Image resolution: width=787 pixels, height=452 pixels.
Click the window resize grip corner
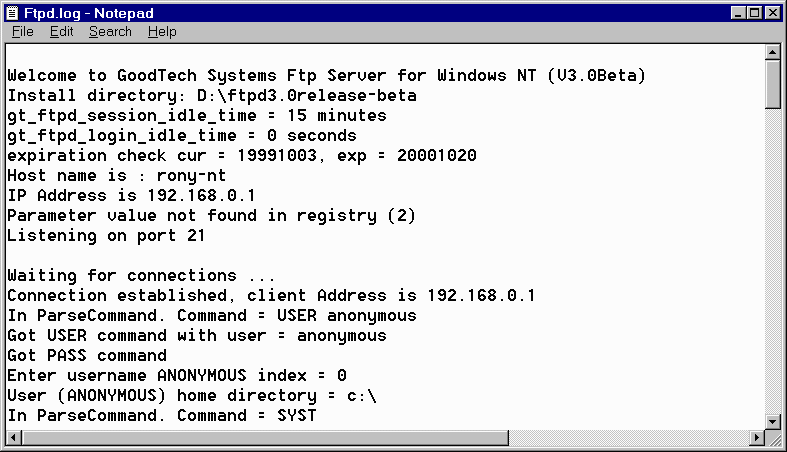(x=775, y=438)
